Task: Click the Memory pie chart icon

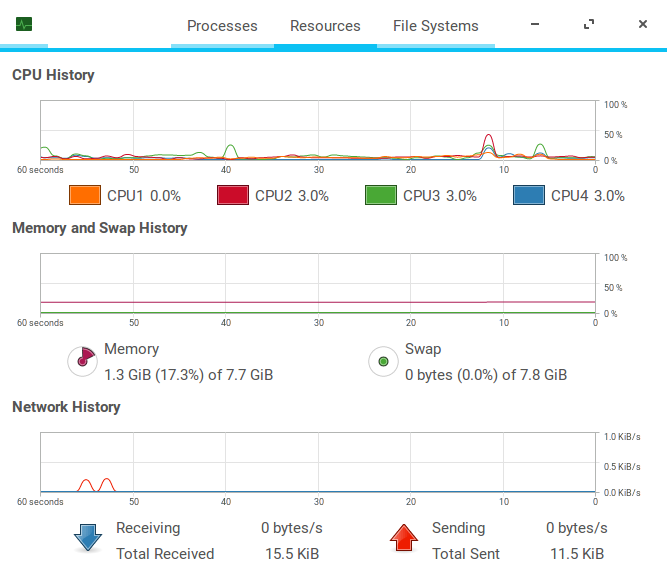Action: (82, 361)
